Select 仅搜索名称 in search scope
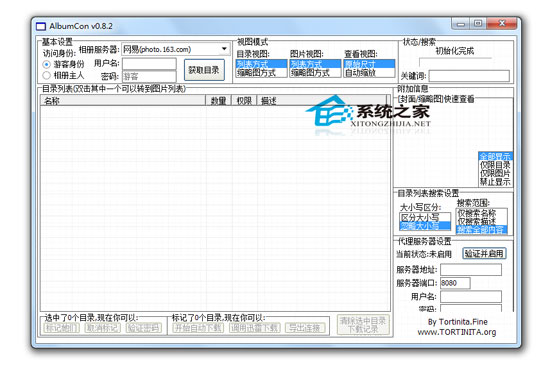The width and height of the screenshot is (550, 365). [x=481, y=213]
